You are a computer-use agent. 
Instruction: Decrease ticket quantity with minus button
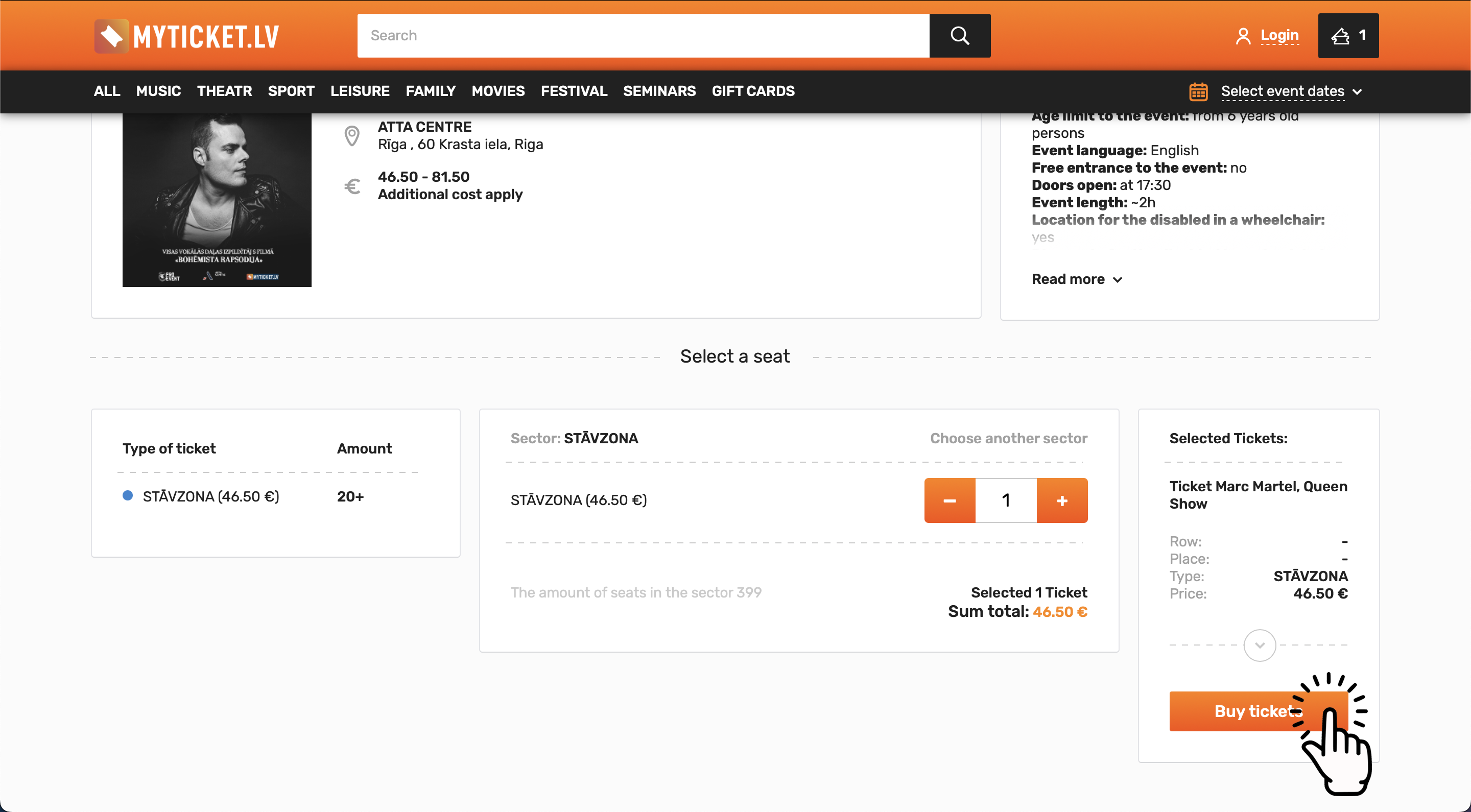[950, 500]
